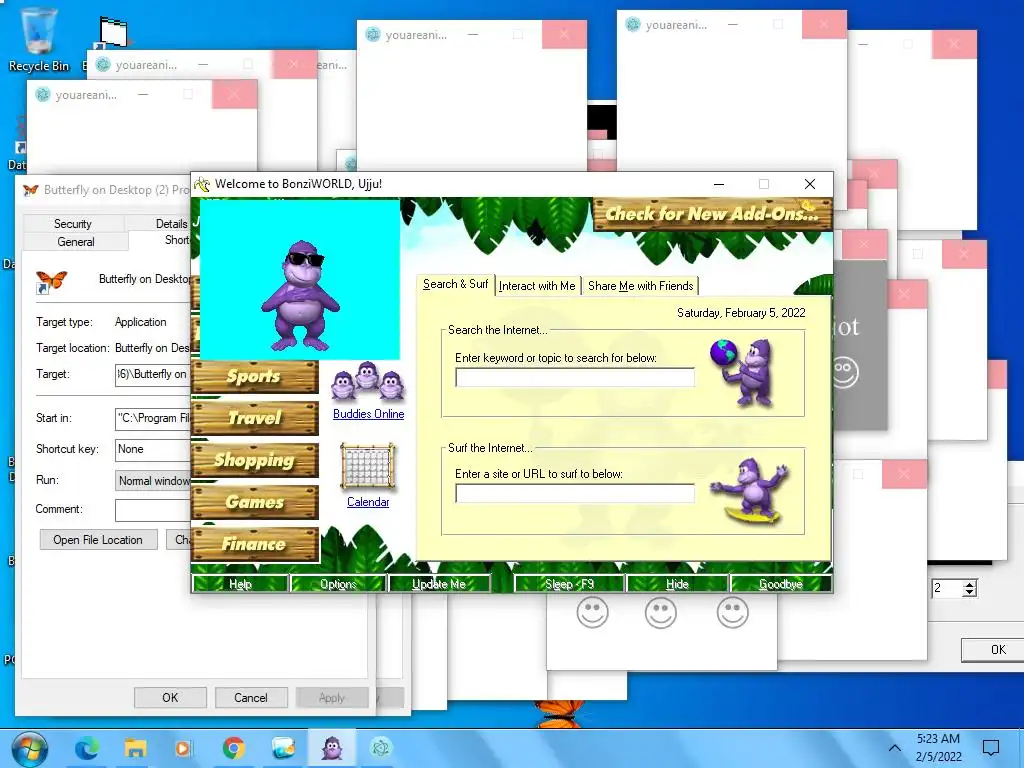Click the Help button in BonziWORLD
The height and width of the screenshot is (768, 1024).
tap(240, 584)
